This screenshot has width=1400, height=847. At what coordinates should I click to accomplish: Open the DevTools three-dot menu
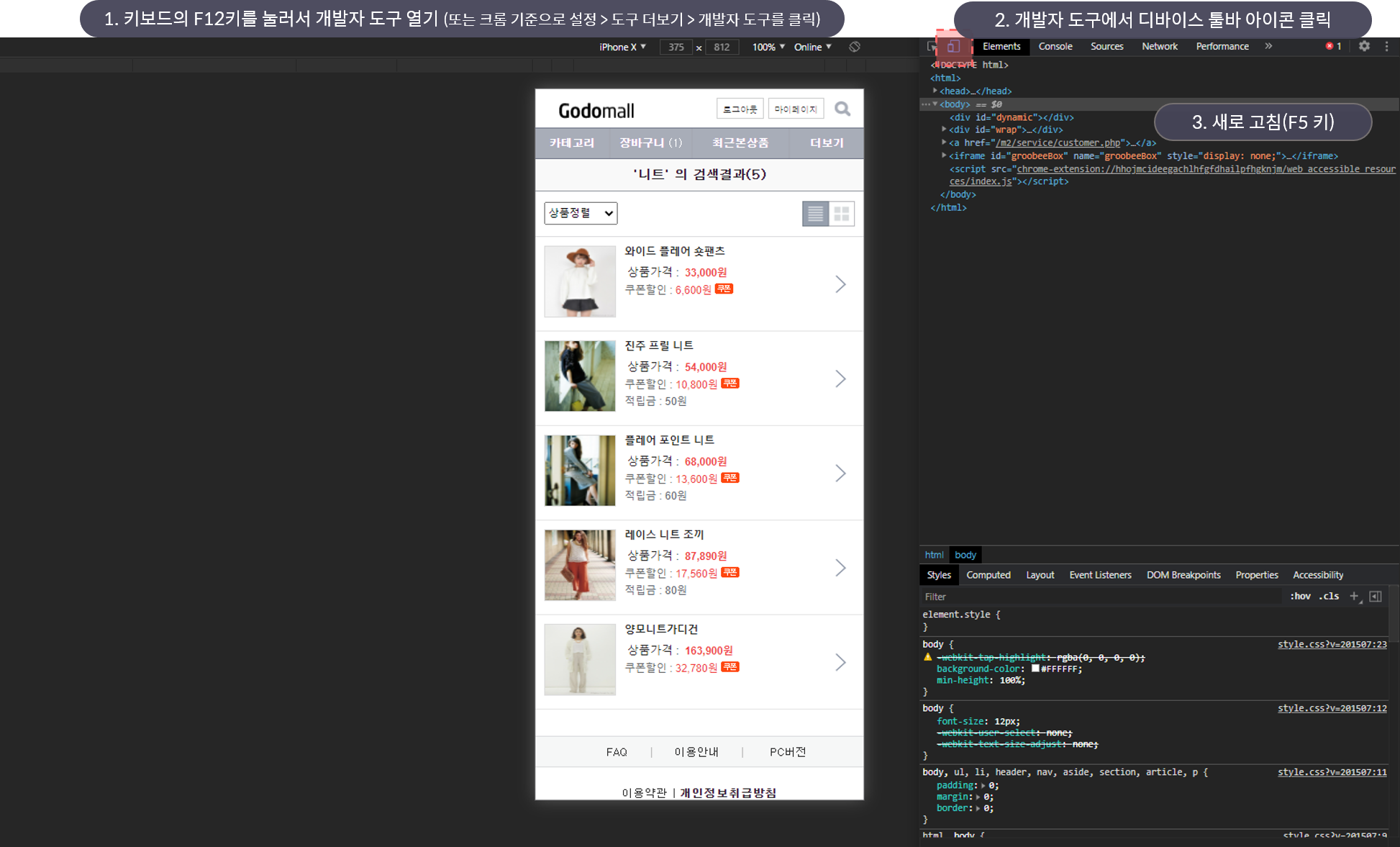tap(1386, 46)
